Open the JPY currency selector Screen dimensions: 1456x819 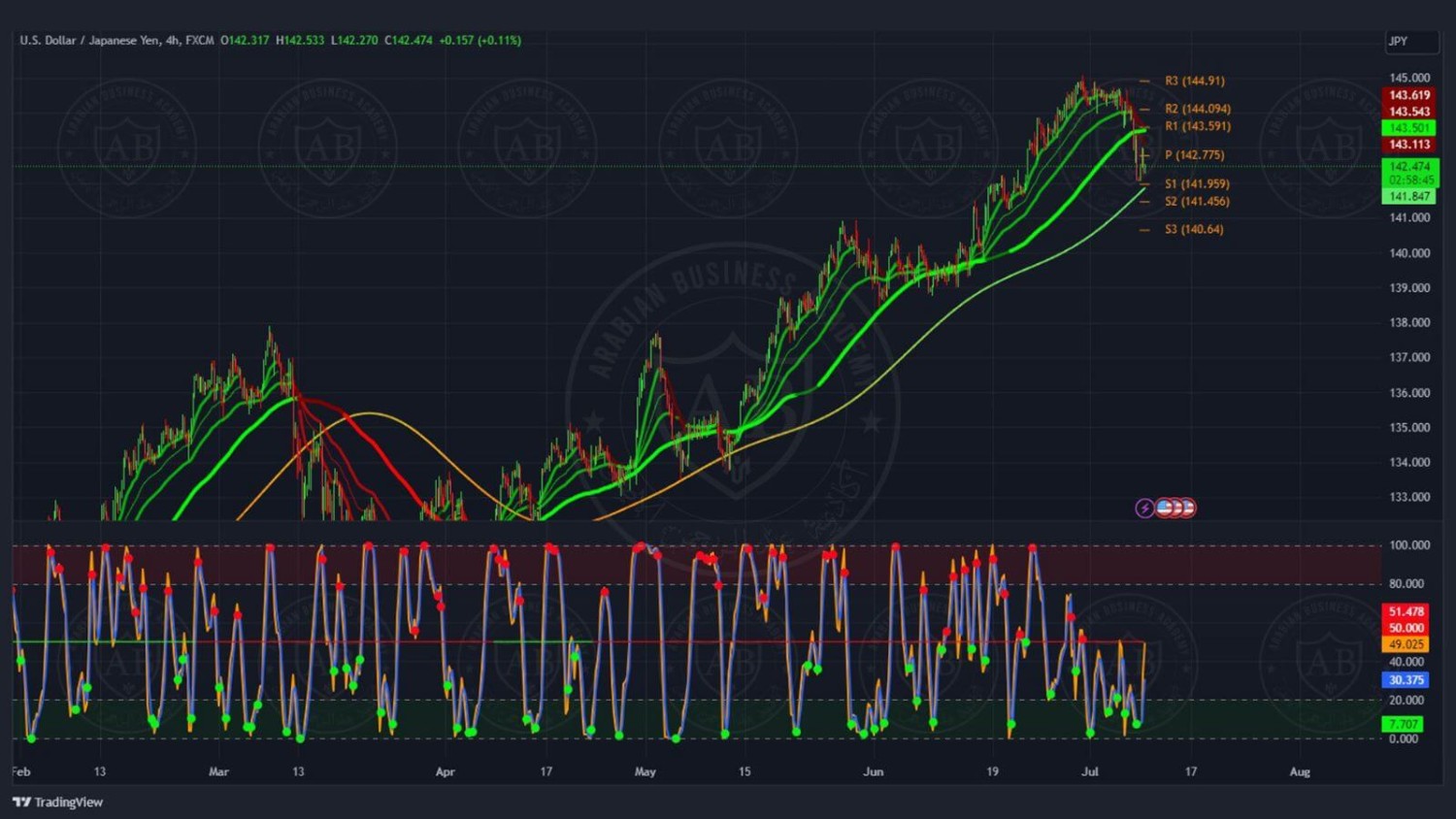click(1410, 42)
